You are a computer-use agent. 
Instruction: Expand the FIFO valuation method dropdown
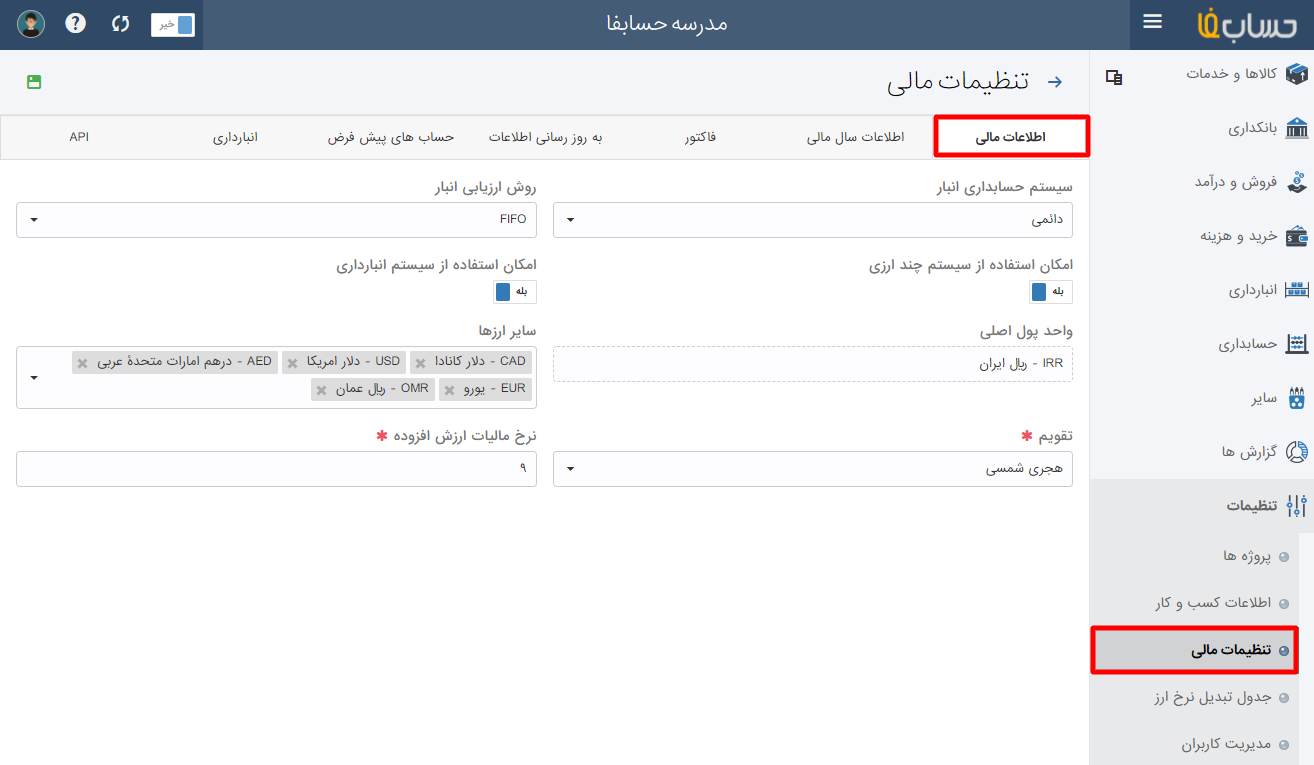(276, 220)
